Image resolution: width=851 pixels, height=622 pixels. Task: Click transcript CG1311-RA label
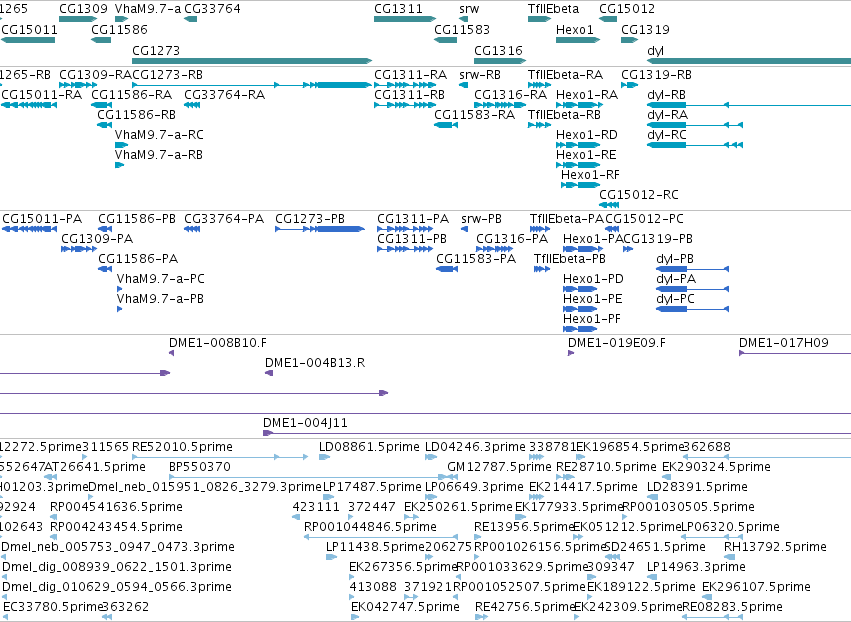(410, 74)
